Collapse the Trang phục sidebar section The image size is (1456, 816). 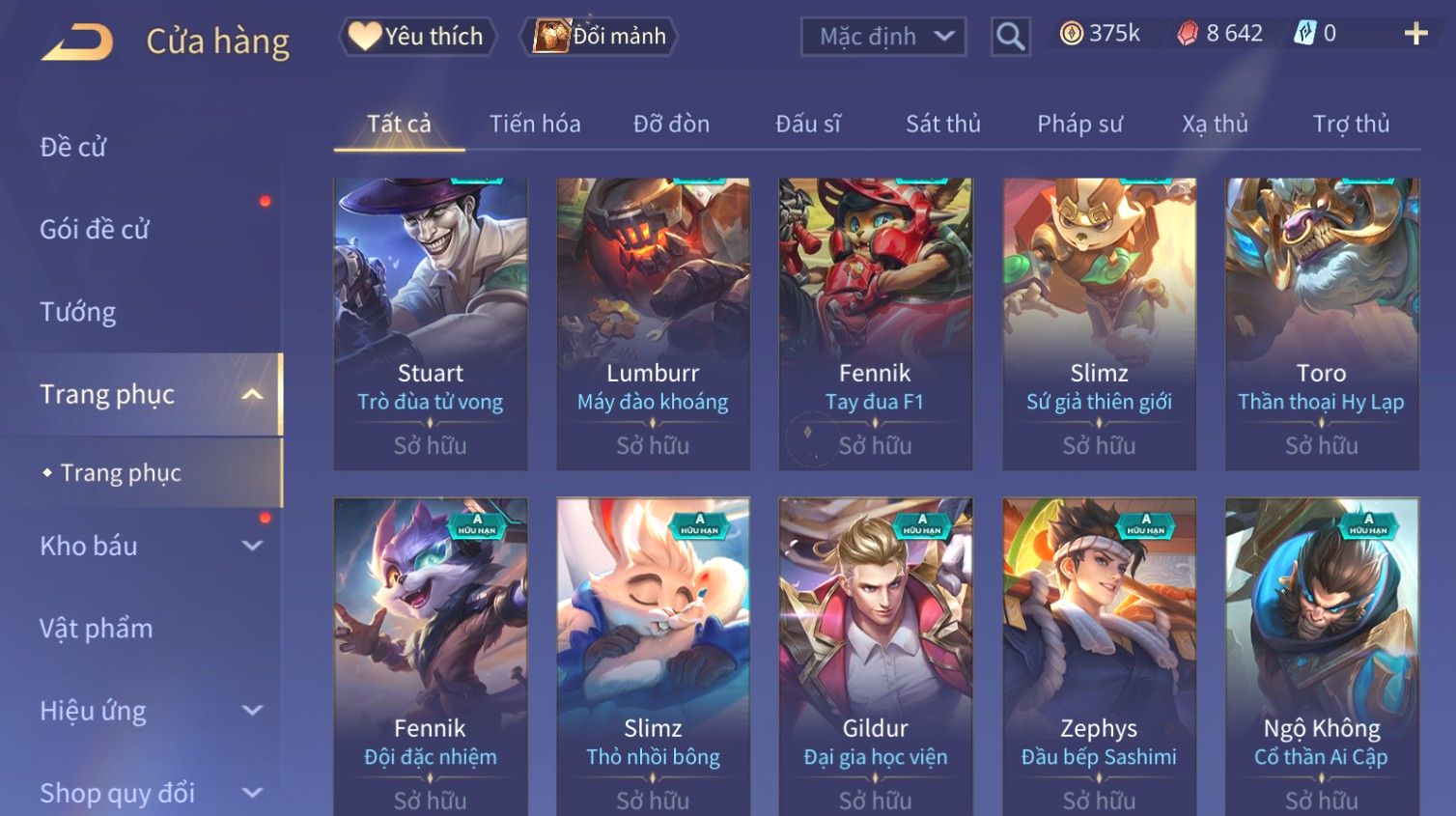pyautogui.click(x=252, y=394)
